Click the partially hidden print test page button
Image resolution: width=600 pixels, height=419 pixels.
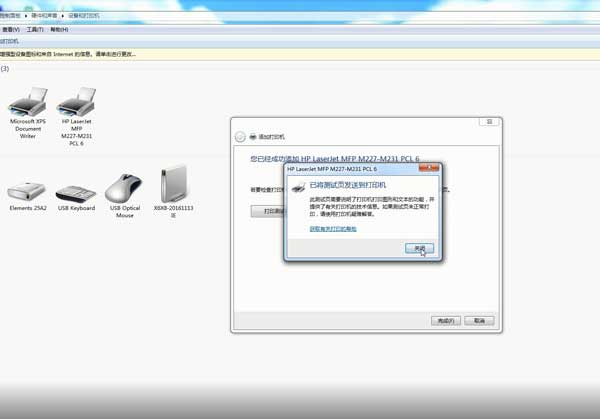coord(267,211)
